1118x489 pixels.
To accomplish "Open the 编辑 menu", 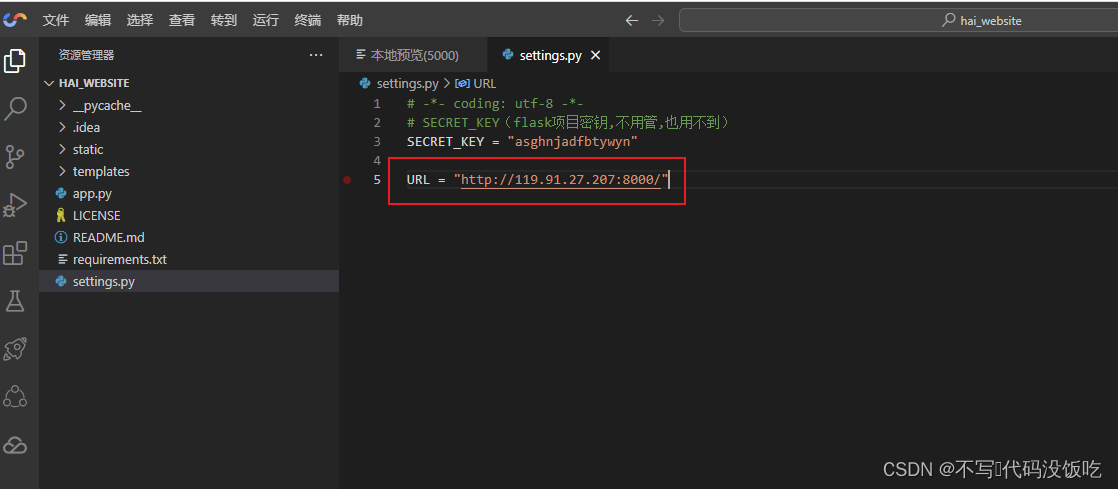I will 98,21.
